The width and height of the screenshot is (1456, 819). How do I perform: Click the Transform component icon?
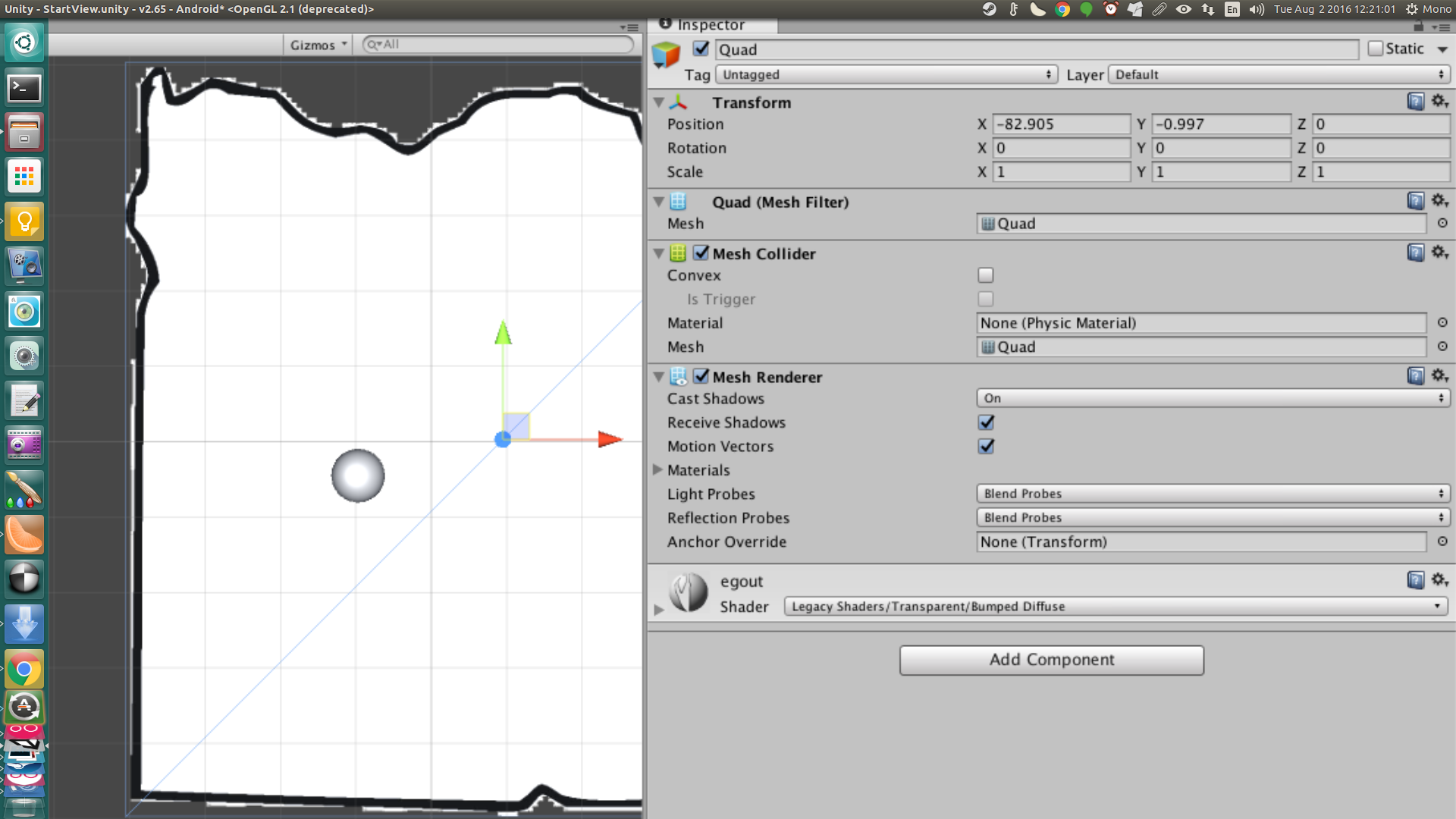(x=678, y=102)
